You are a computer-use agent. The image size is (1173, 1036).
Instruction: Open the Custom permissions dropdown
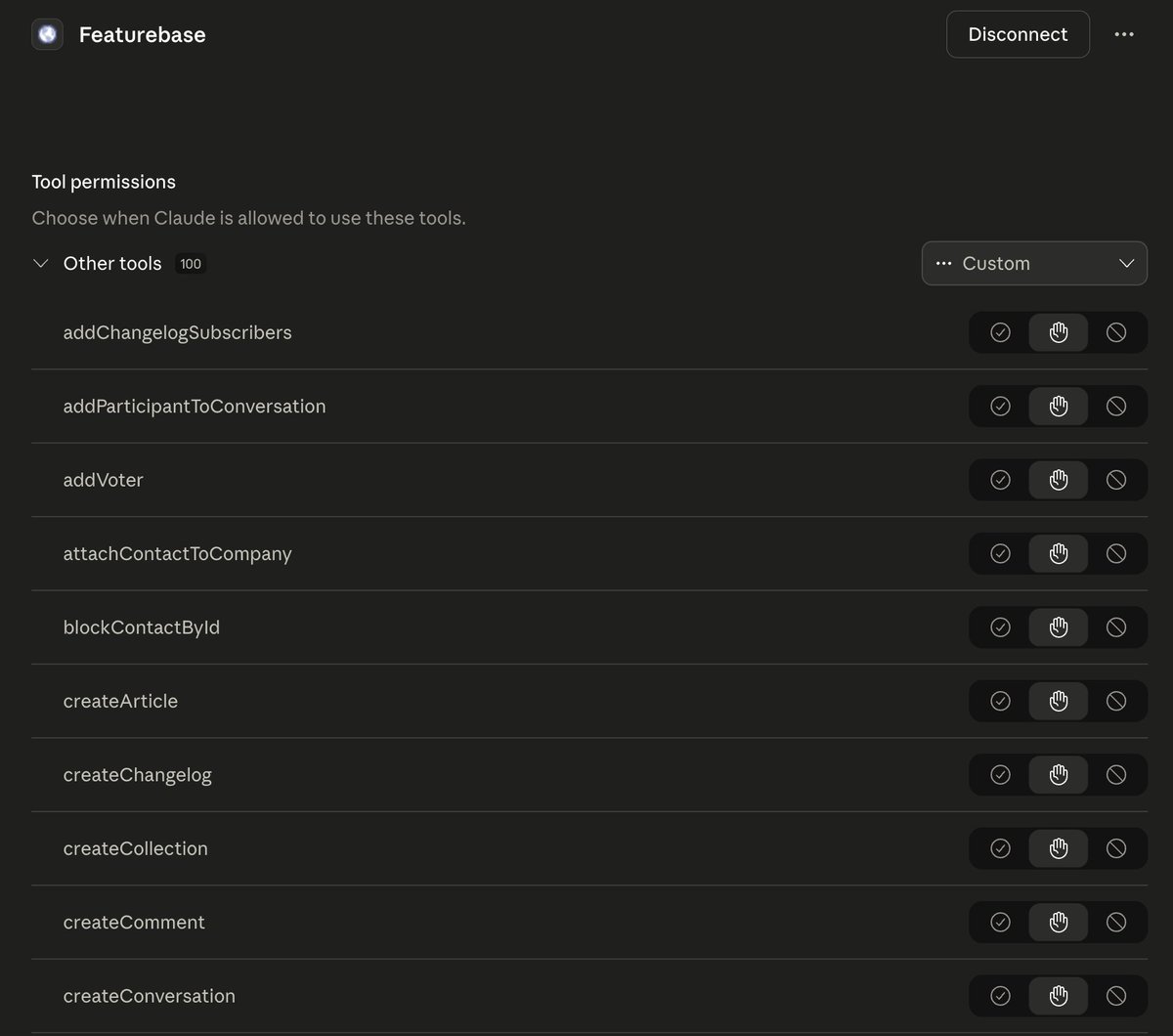pyautogui.click(x=1034, y=263)
